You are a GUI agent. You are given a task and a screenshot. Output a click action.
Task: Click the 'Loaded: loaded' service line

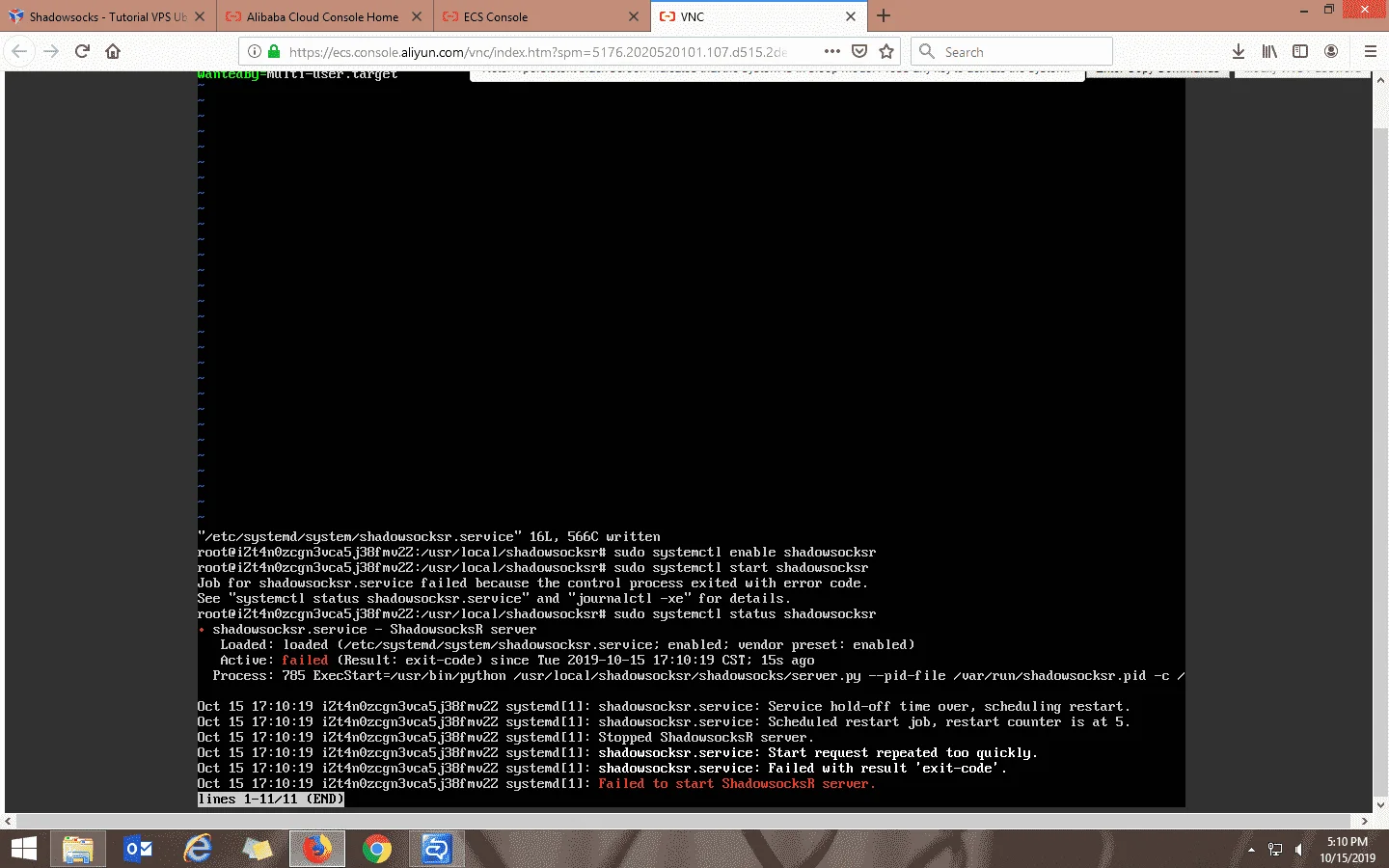[x=567, y=644]
